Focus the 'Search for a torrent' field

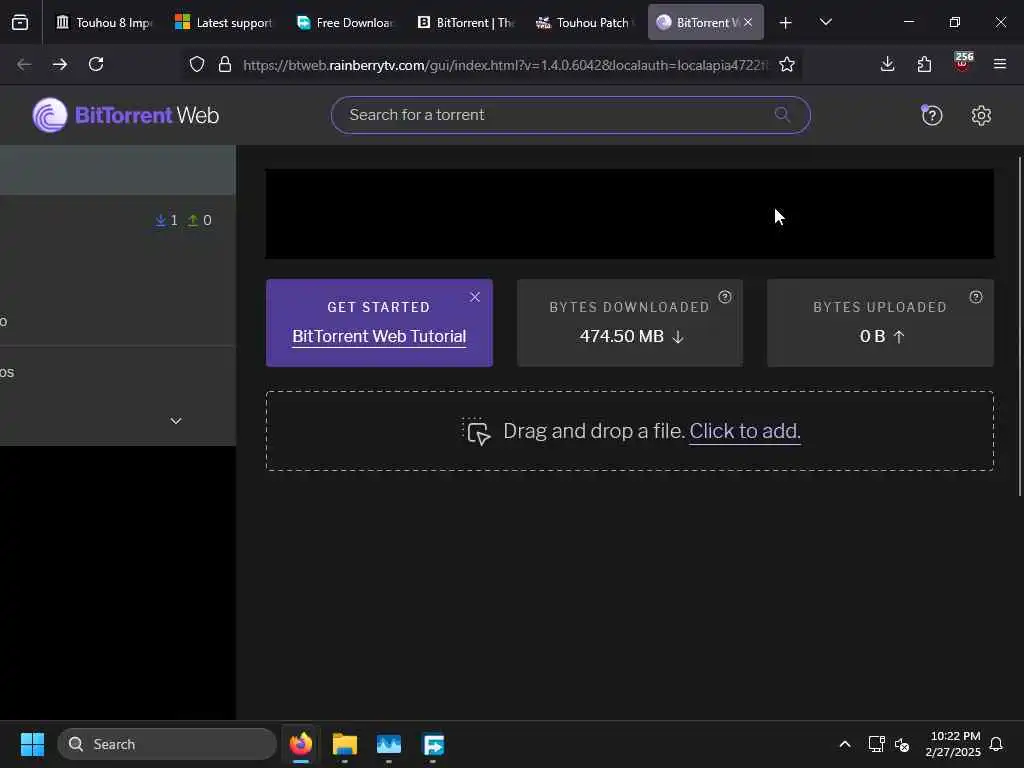(x=570, y=115)
